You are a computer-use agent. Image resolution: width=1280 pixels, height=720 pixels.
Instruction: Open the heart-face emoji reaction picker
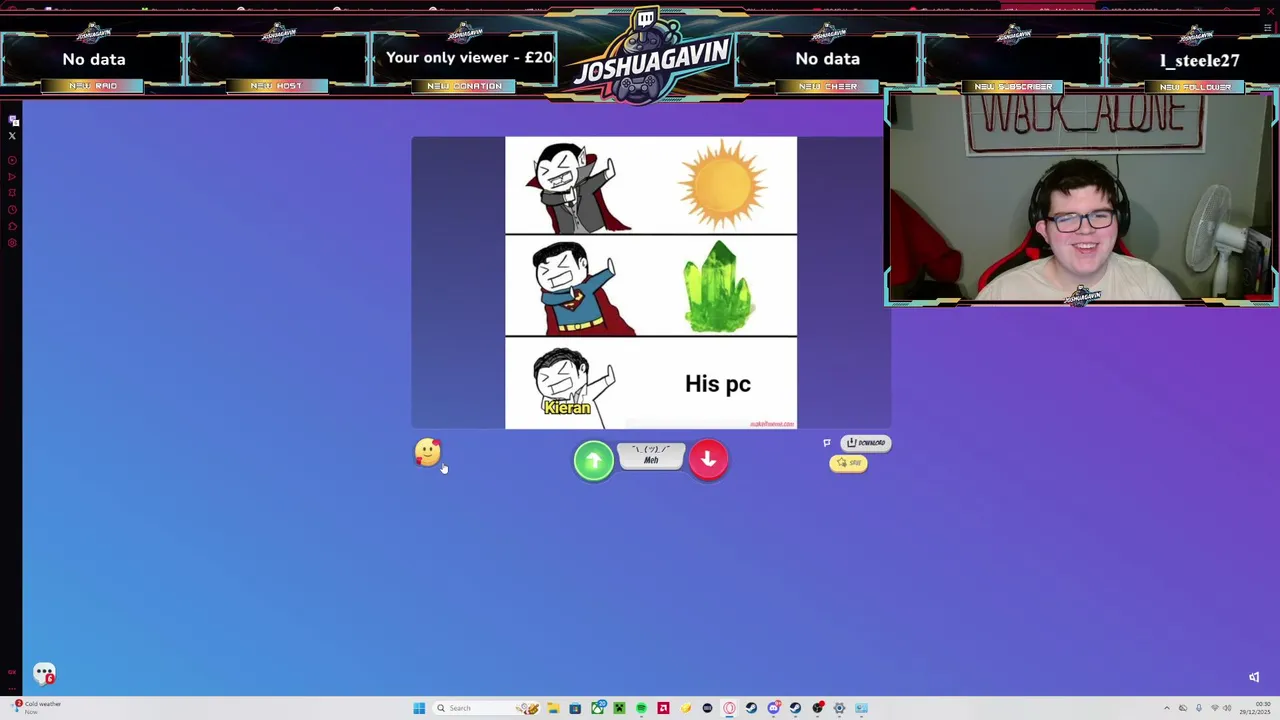click(x=427, y=452)
